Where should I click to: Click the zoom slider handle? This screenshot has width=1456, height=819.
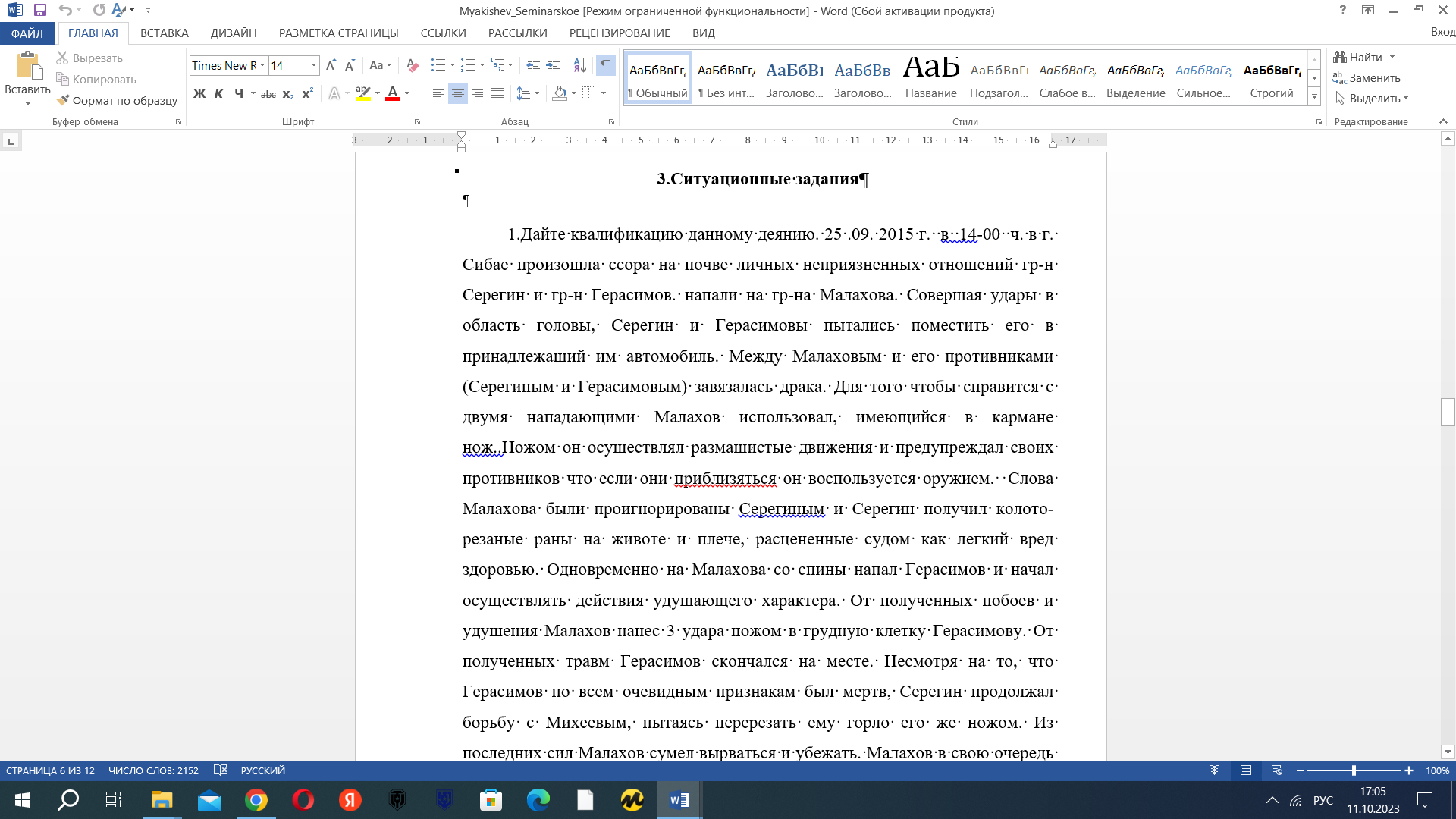[x=1354, y=770]
